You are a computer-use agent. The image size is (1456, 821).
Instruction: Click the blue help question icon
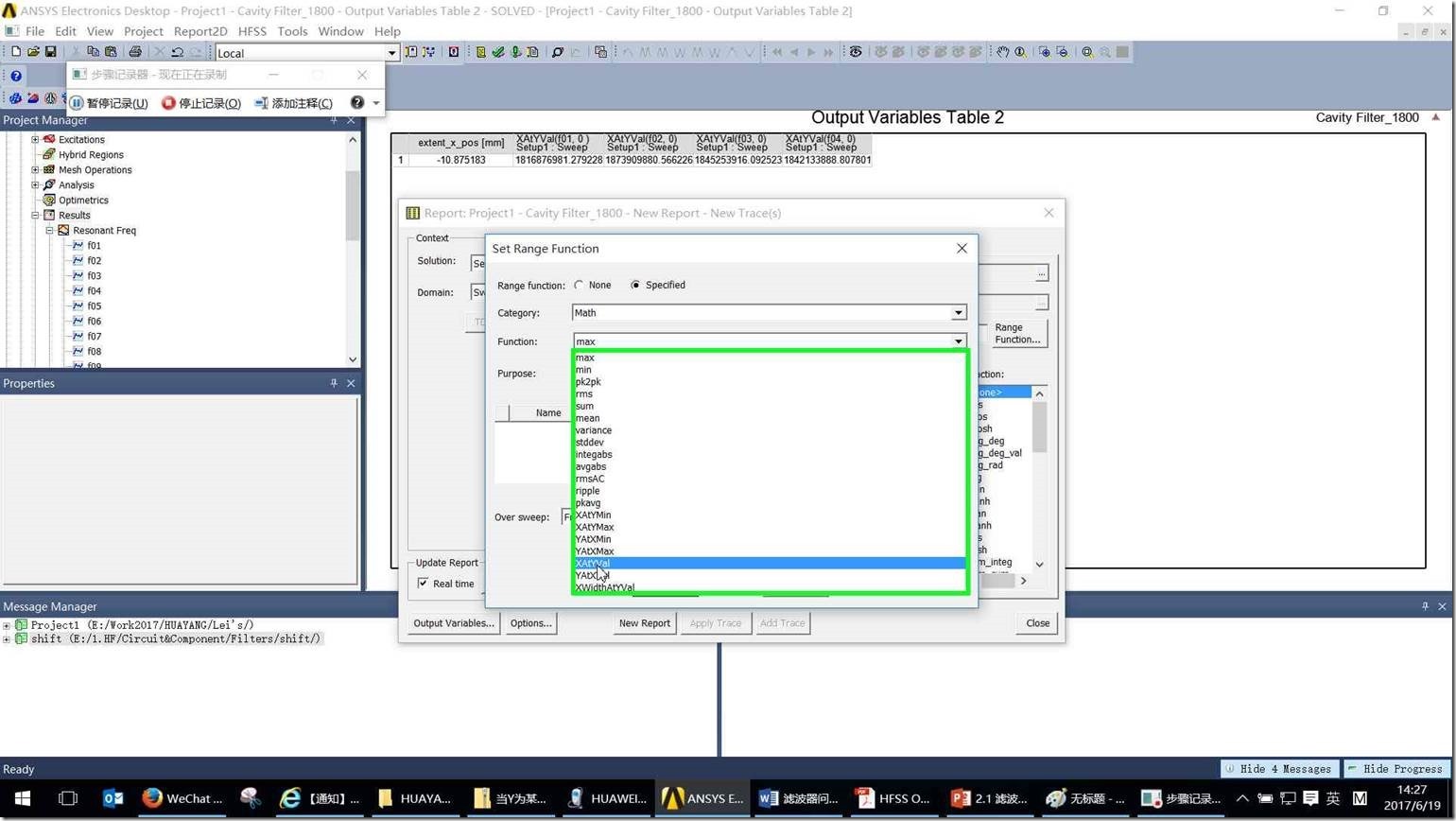[16, 76]
